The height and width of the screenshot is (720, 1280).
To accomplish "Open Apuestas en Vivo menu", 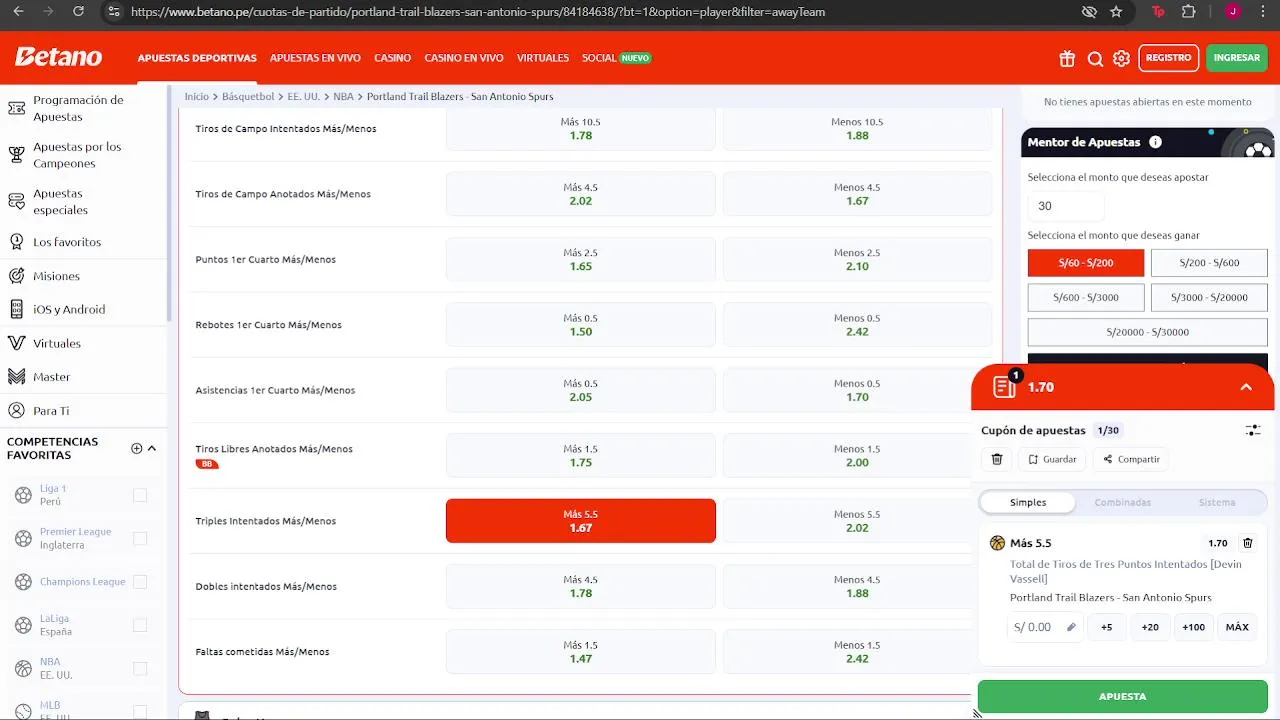I will 315,58.
